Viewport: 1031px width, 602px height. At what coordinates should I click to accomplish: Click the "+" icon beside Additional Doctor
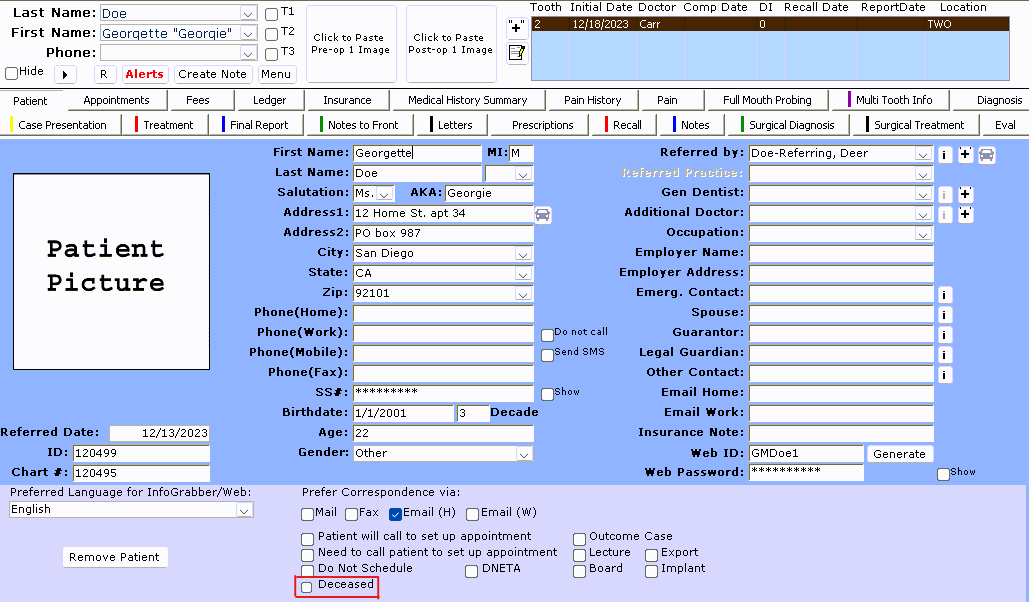[x=963, y=213]
